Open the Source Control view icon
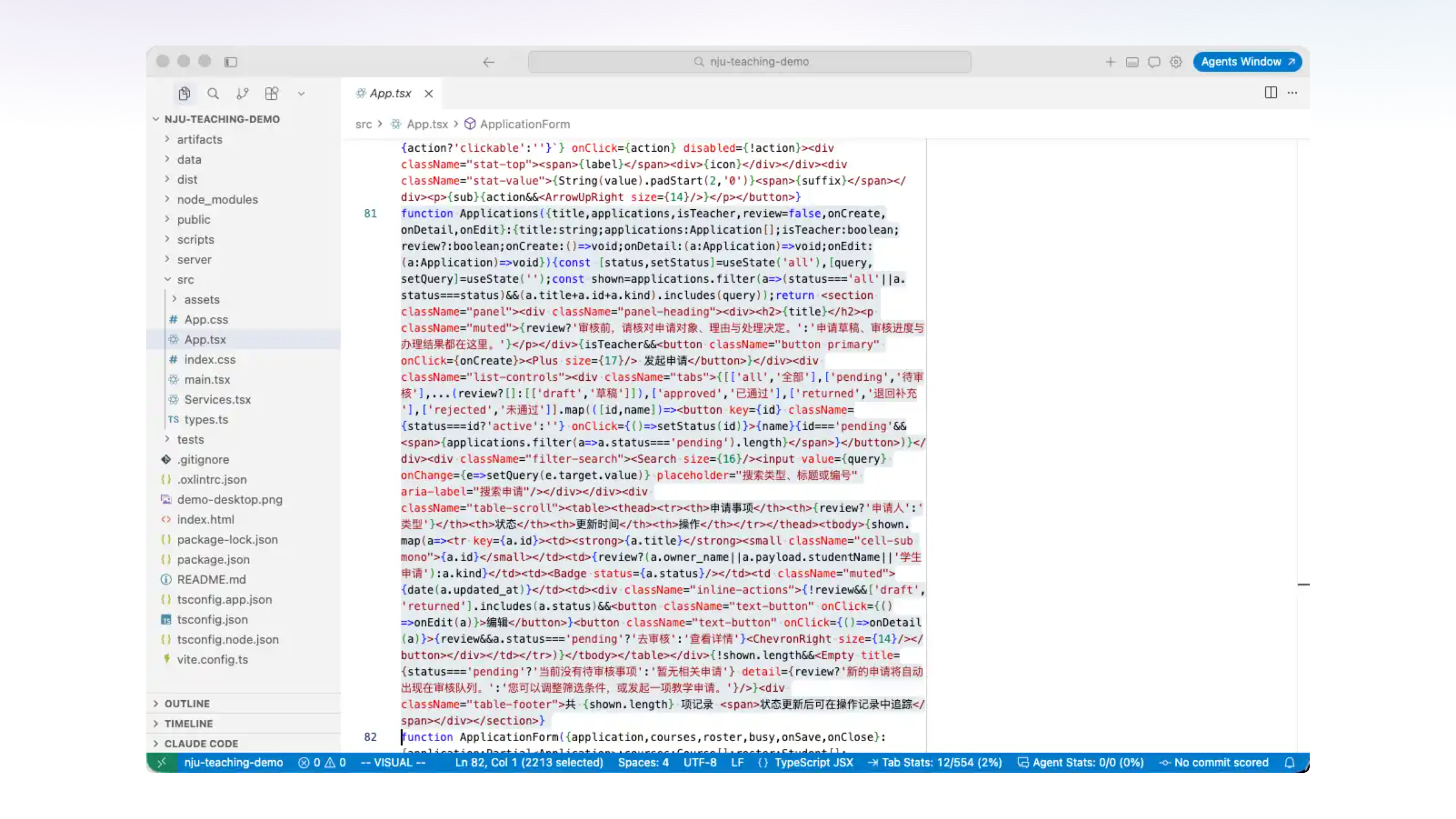The width and height of the screenshot is (1456, 819). click(243, 93)
